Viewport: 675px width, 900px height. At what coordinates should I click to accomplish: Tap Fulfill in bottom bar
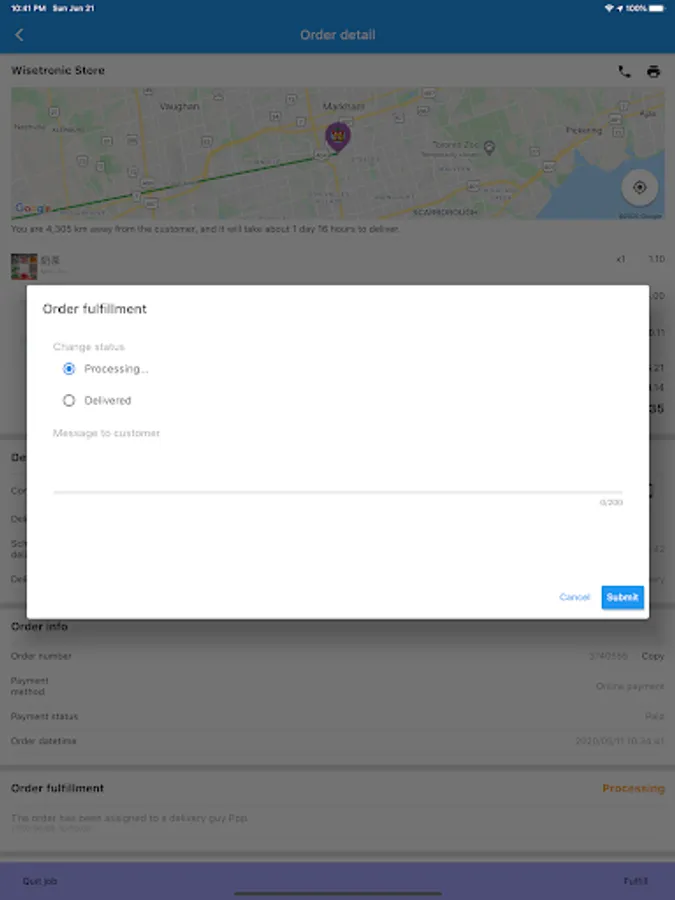pos(636,881)
